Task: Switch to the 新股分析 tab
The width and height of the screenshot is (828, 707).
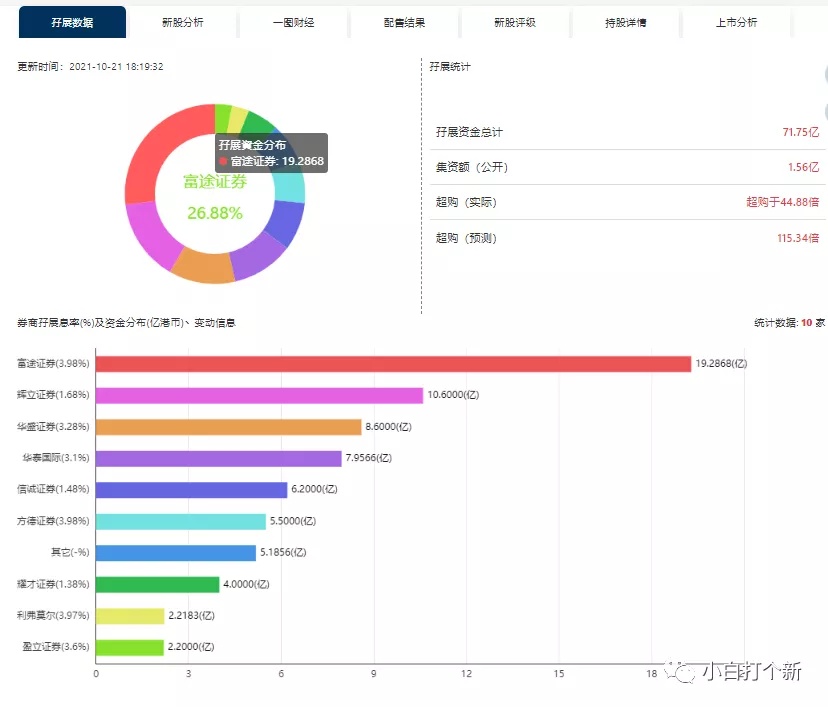Action: pyautogui.click(x=183, y=22)
